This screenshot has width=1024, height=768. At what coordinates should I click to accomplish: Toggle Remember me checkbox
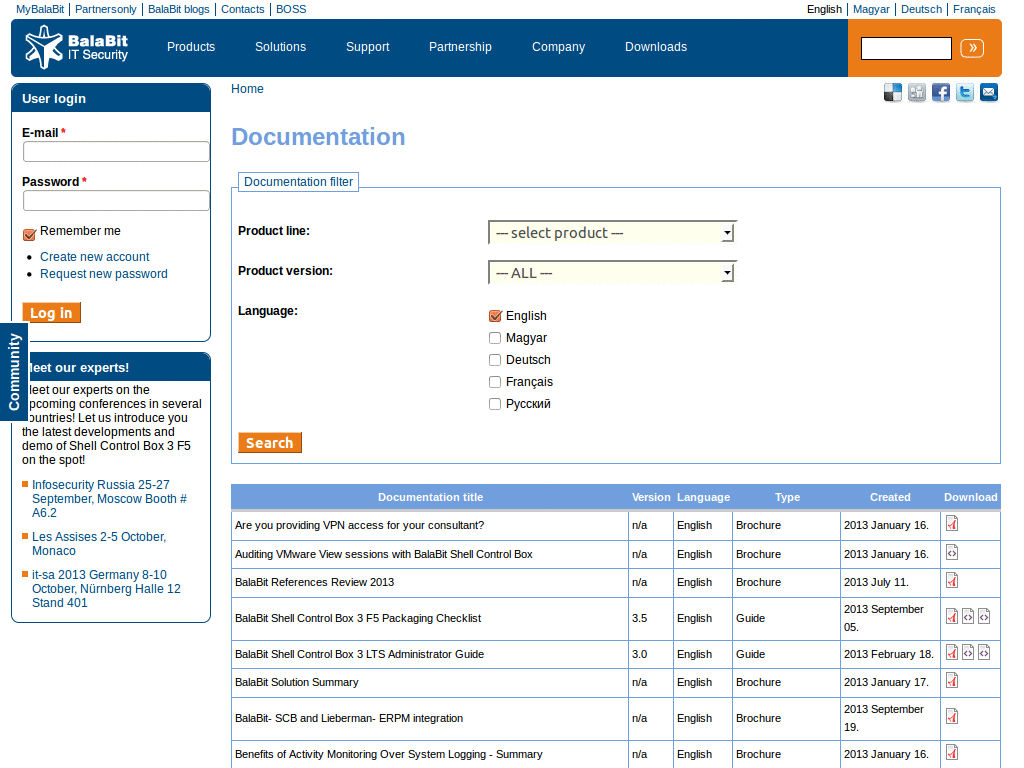[x=29, y=234]
